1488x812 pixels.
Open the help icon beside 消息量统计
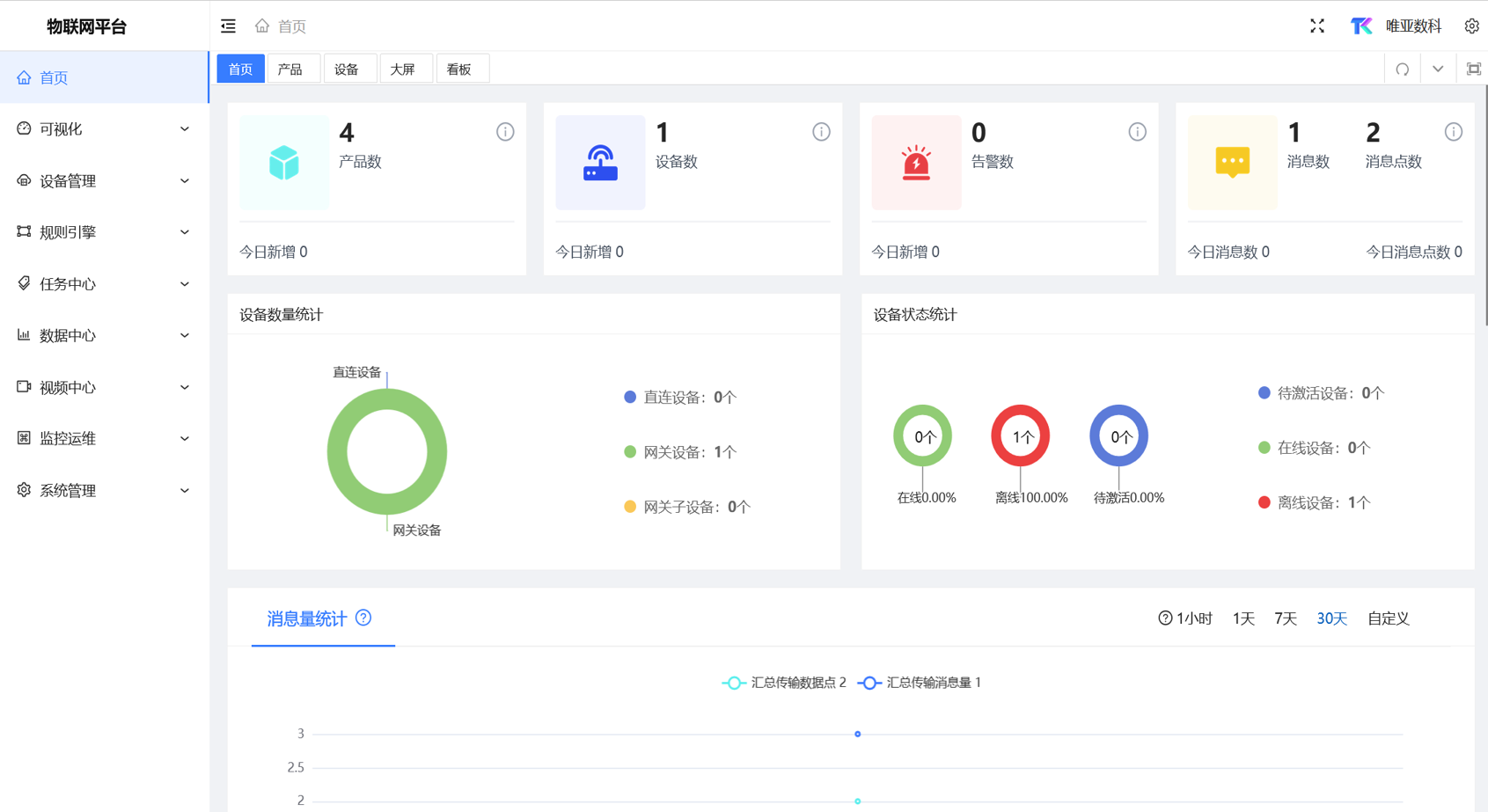[364, 618]
